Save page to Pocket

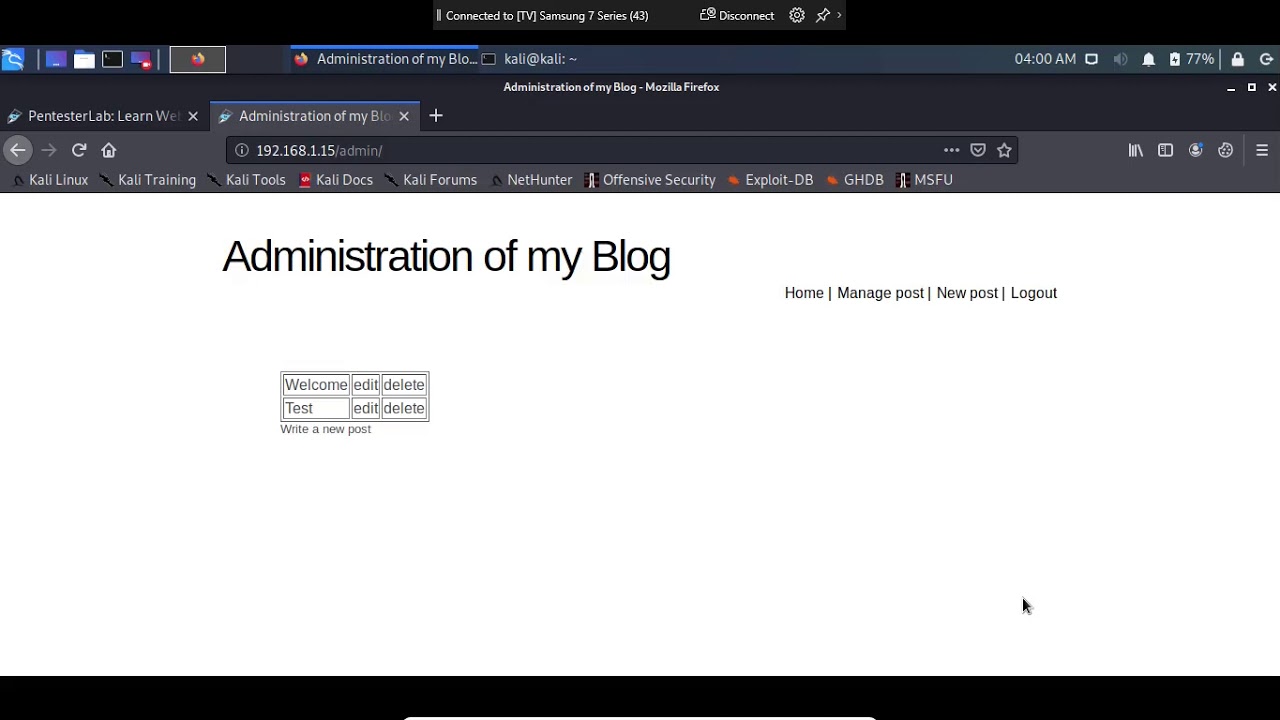point(978,150)
